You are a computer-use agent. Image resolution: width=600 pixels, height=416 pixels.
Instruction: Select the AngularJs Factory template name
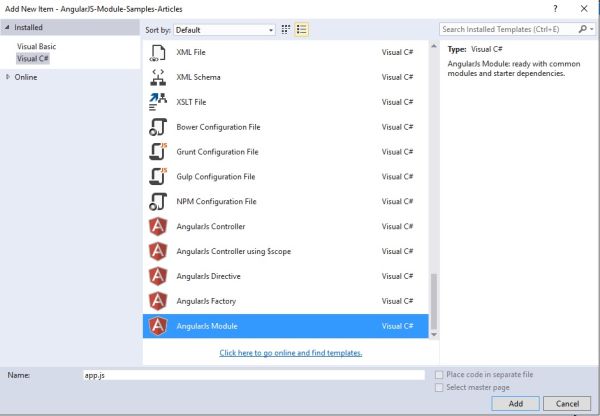206,301
